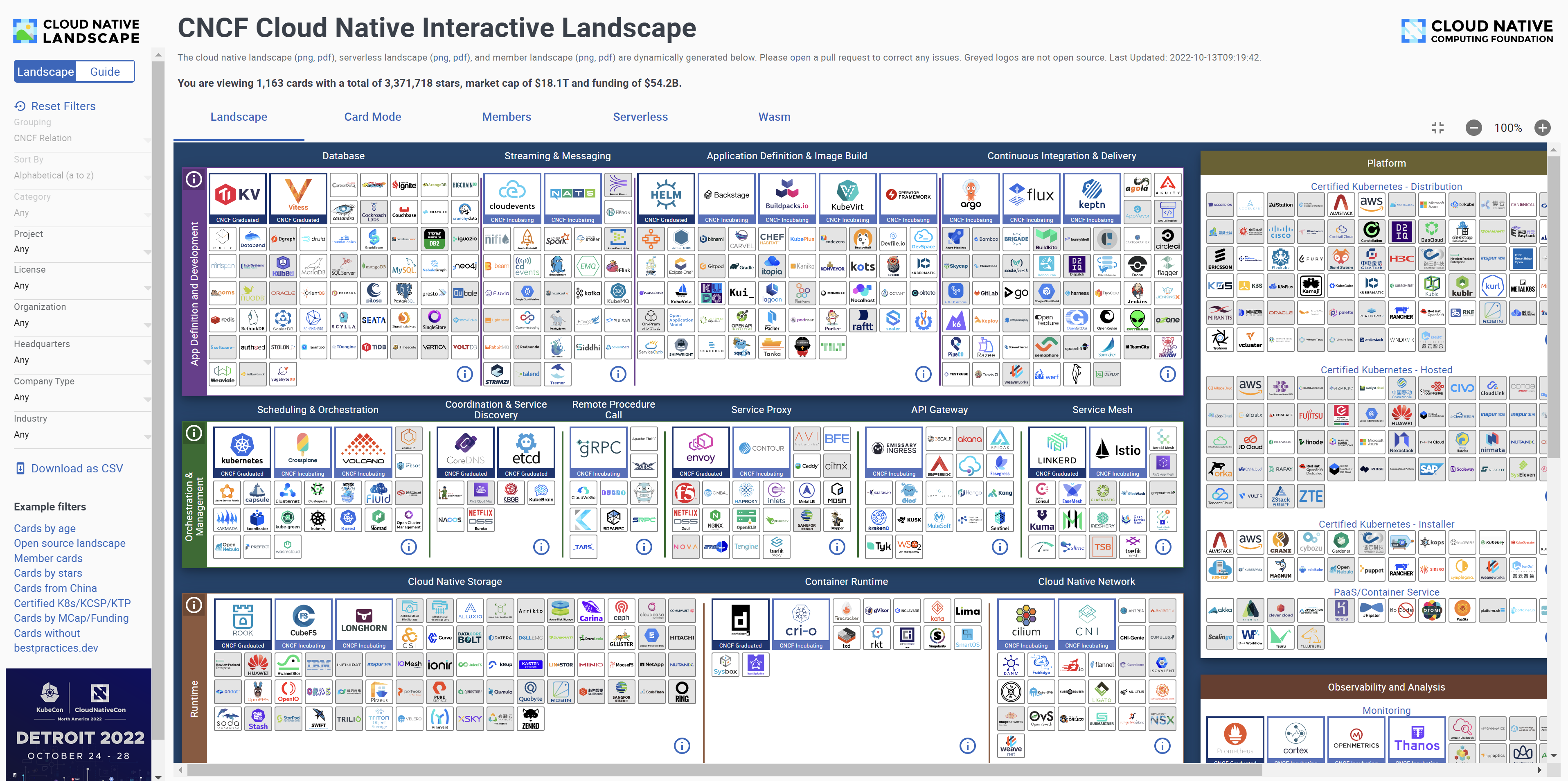The height and width of the screenshot is (781, 1568).
Task: Open the Helm project card
Action: 666,199
